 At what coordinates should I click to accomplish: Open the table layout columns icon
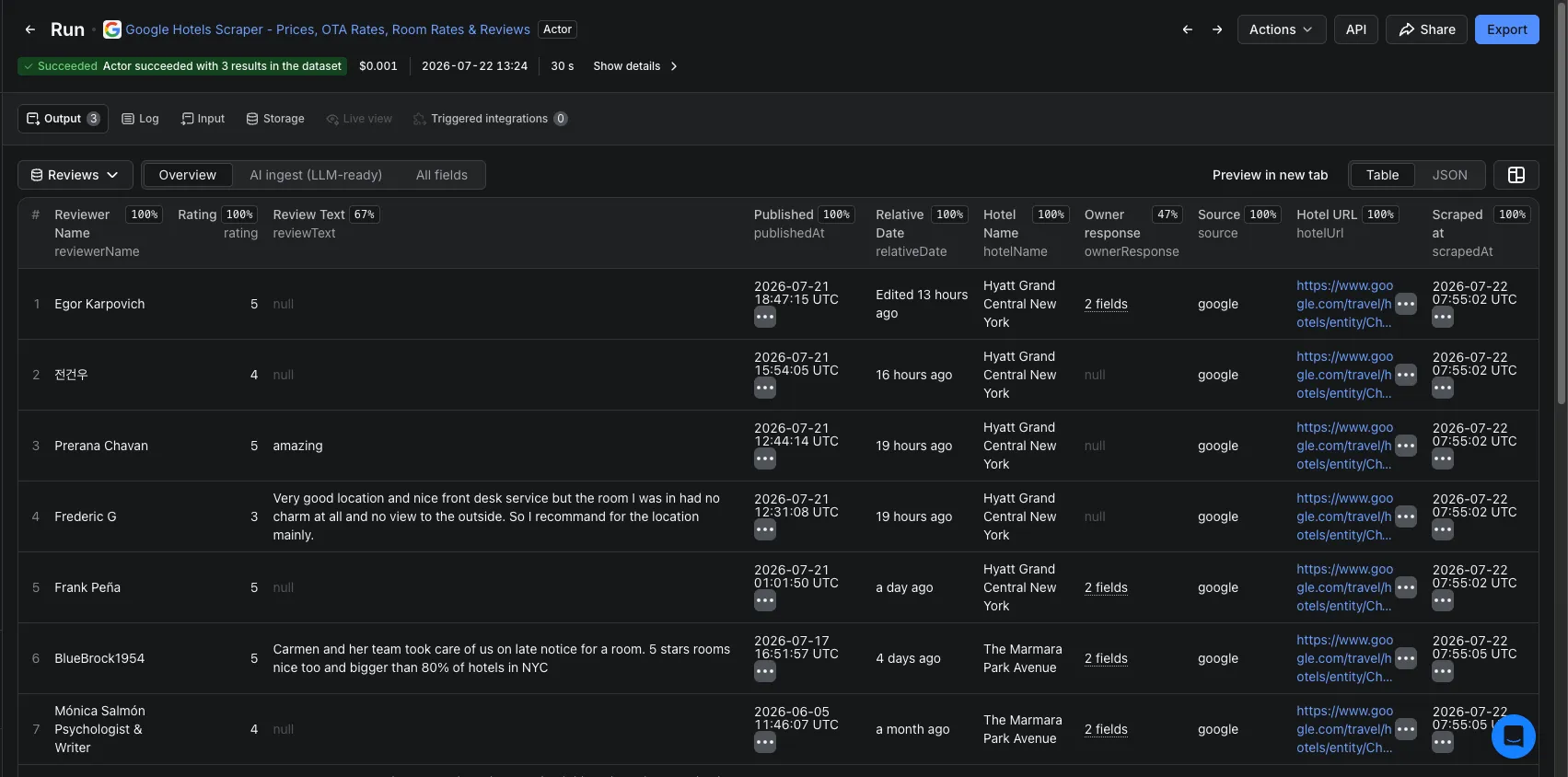(1516, 175)
